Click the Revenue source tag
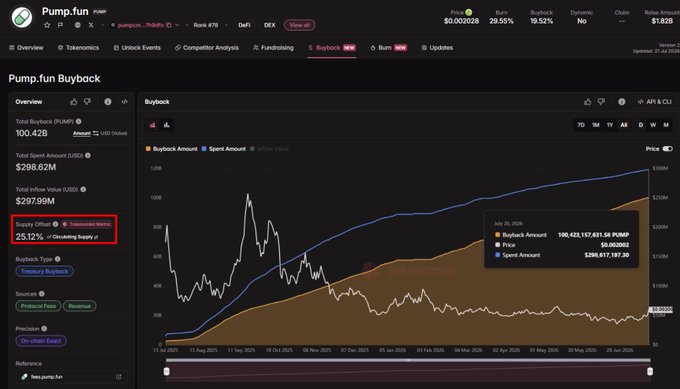The height and width of the screenshot is (389, 680). 79,306
